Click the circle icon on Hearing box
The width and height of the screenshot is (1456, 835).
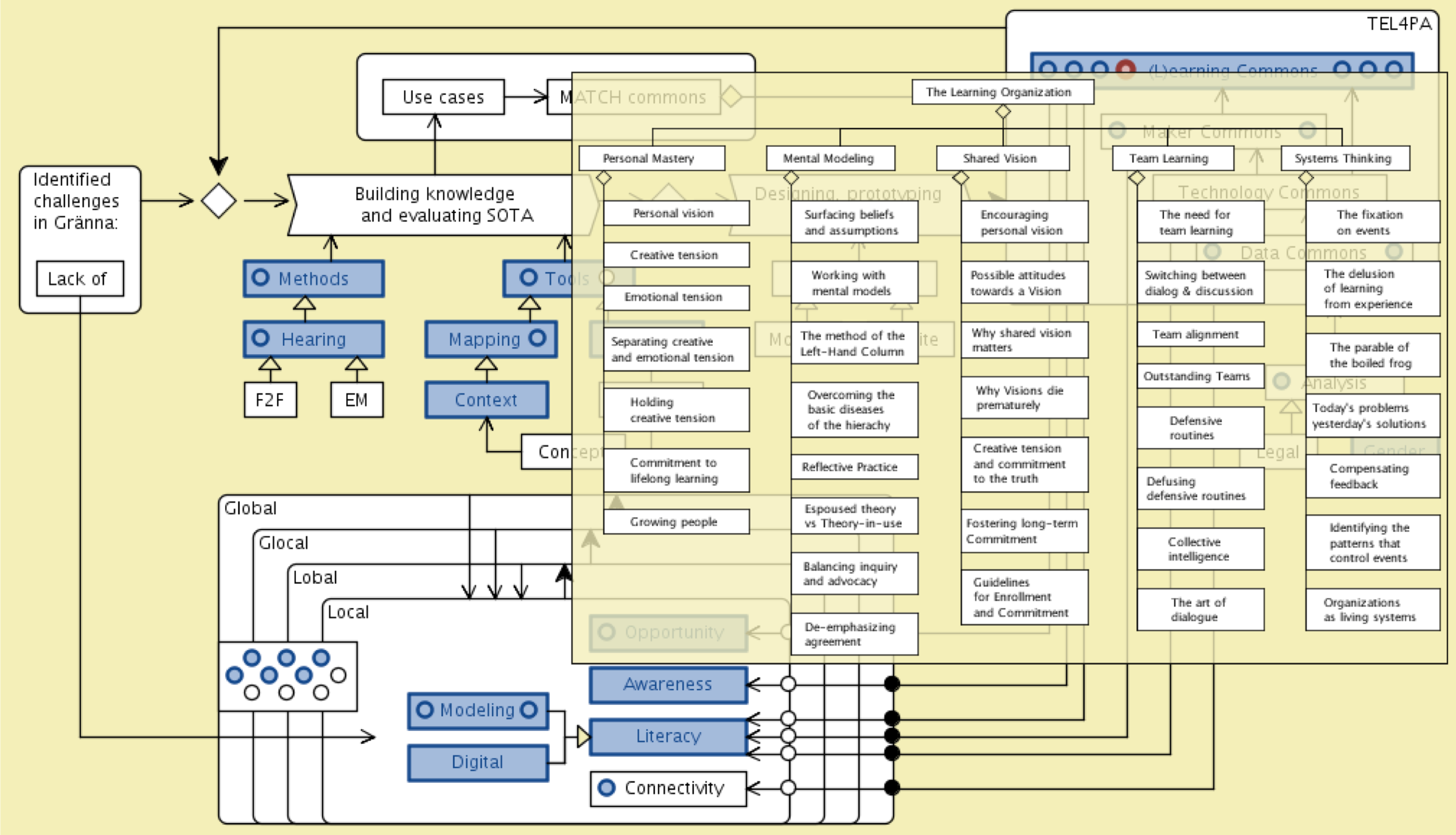pyautogui.click(x=261, y=338)
